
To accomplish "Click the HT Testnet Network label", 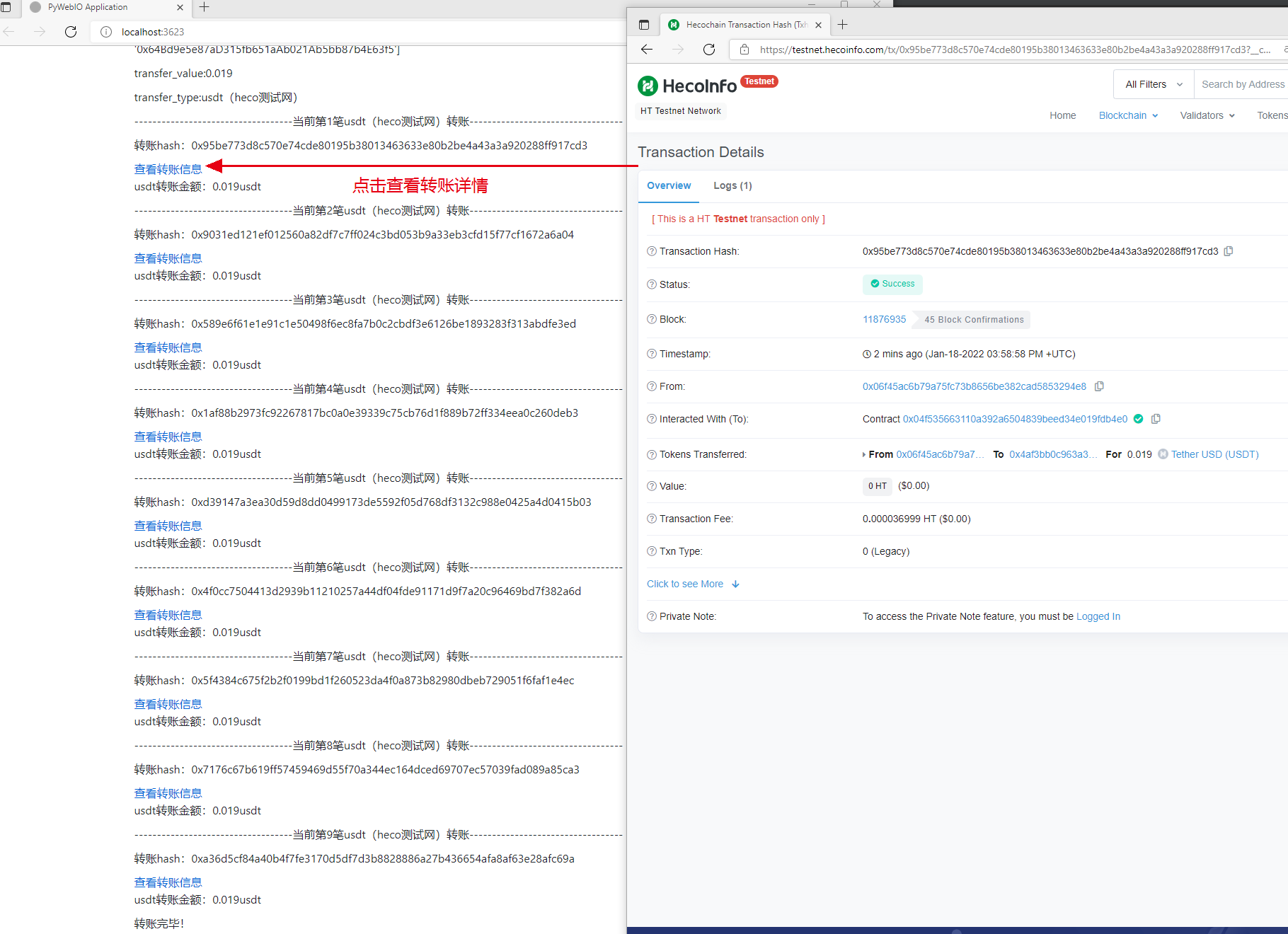I will (x=680, y=111).
